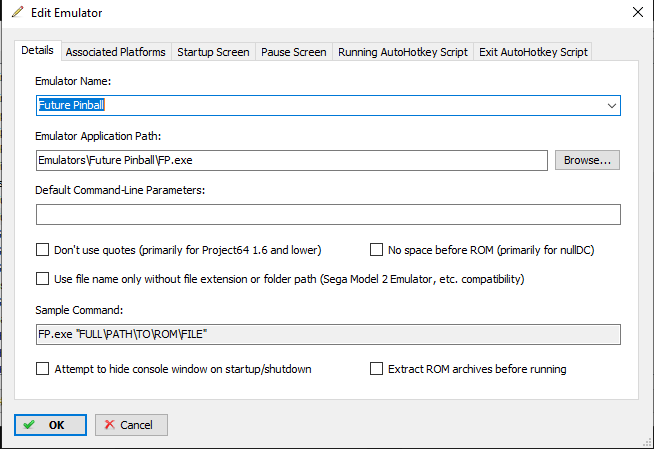Click the Edit Emulator window title text

tap(66, 13)
